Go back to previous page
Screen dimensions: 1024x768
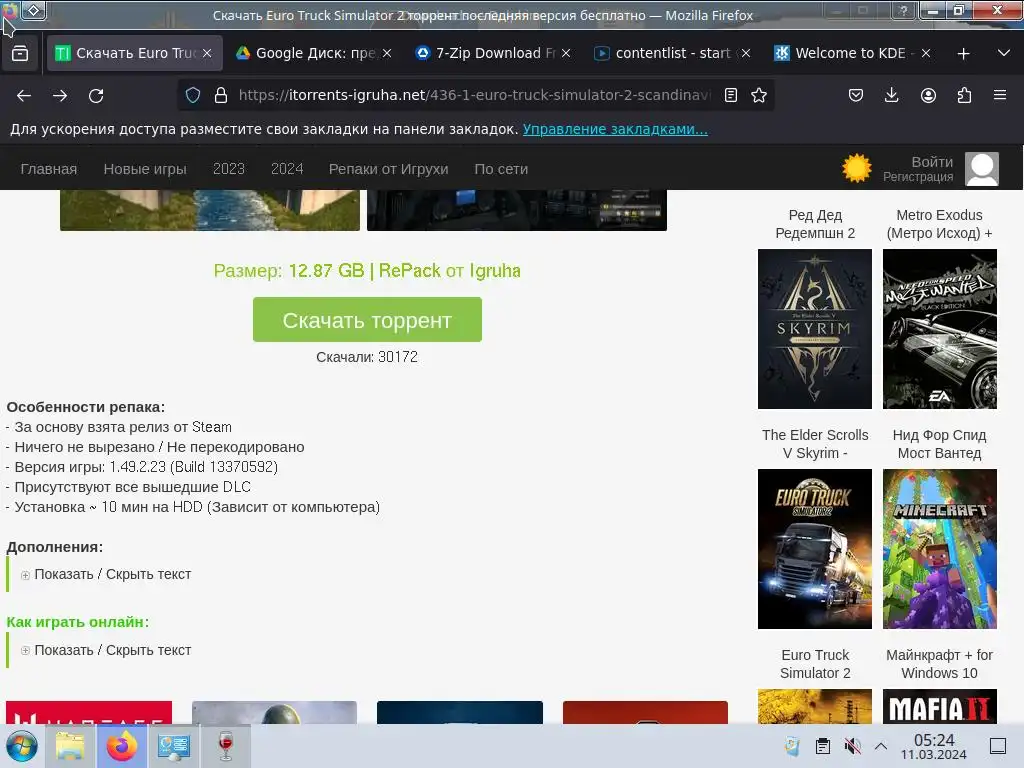click(x=24, y=95)
